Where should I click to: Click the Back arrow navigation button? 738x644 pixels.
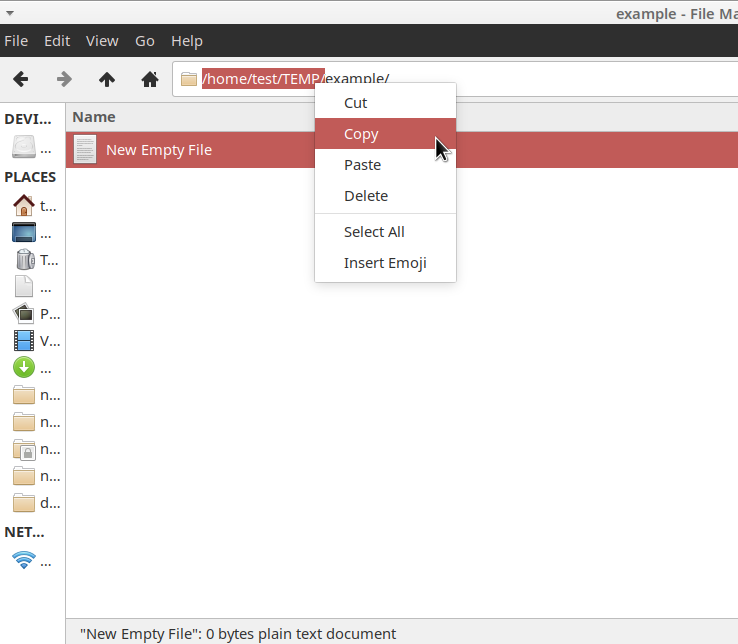click(20, 79)
